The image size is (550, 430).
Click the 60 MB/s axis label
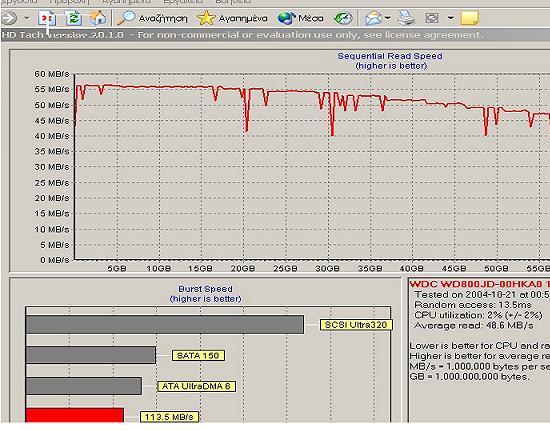(52, 74)
